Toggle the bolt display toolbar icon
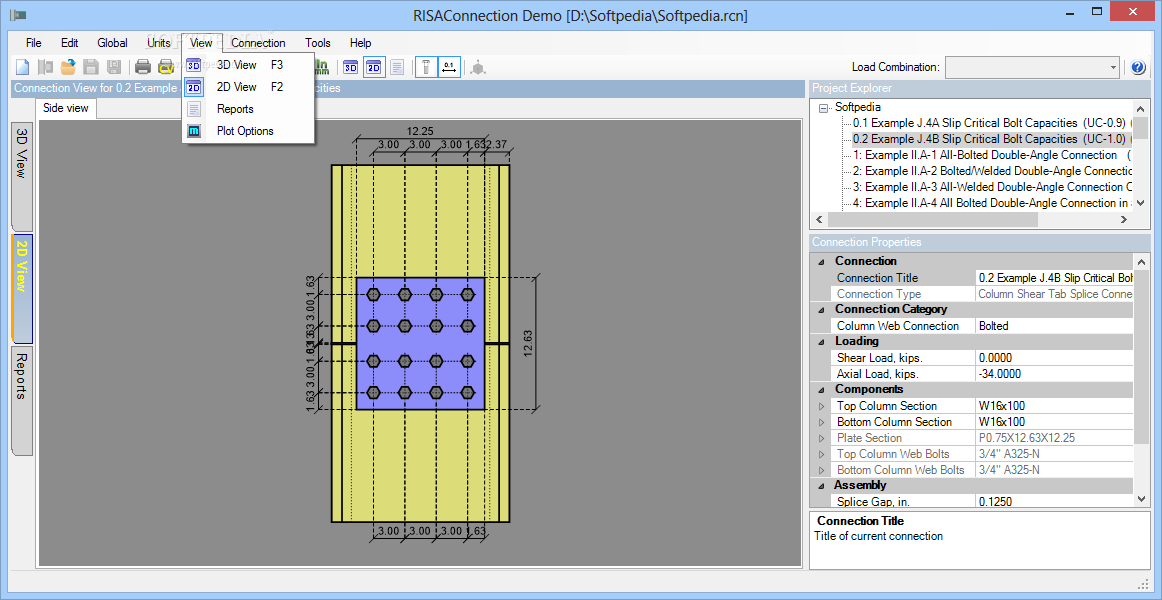This screenshot has height=600, width=1162. pos(426,67)
